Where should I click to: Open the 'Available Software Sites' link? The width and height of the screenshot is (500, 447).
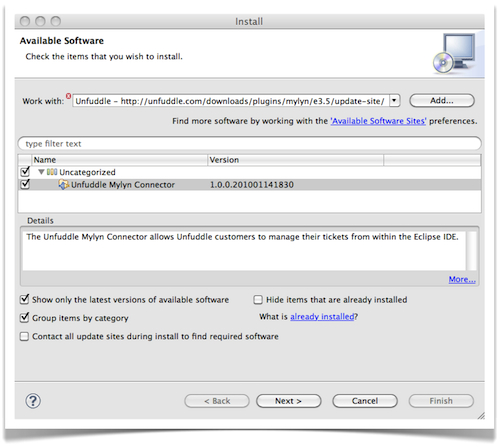coord(378,121)
